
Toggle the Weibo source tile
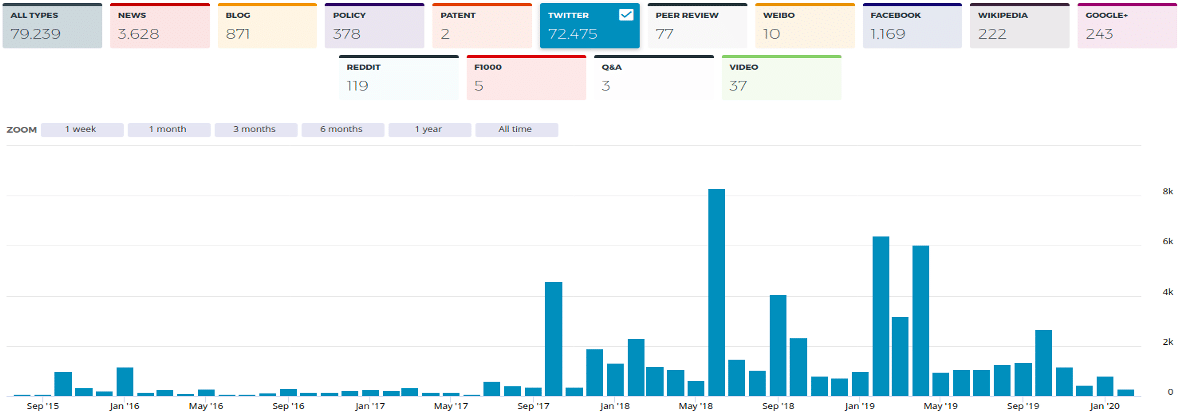pos(805,27)
